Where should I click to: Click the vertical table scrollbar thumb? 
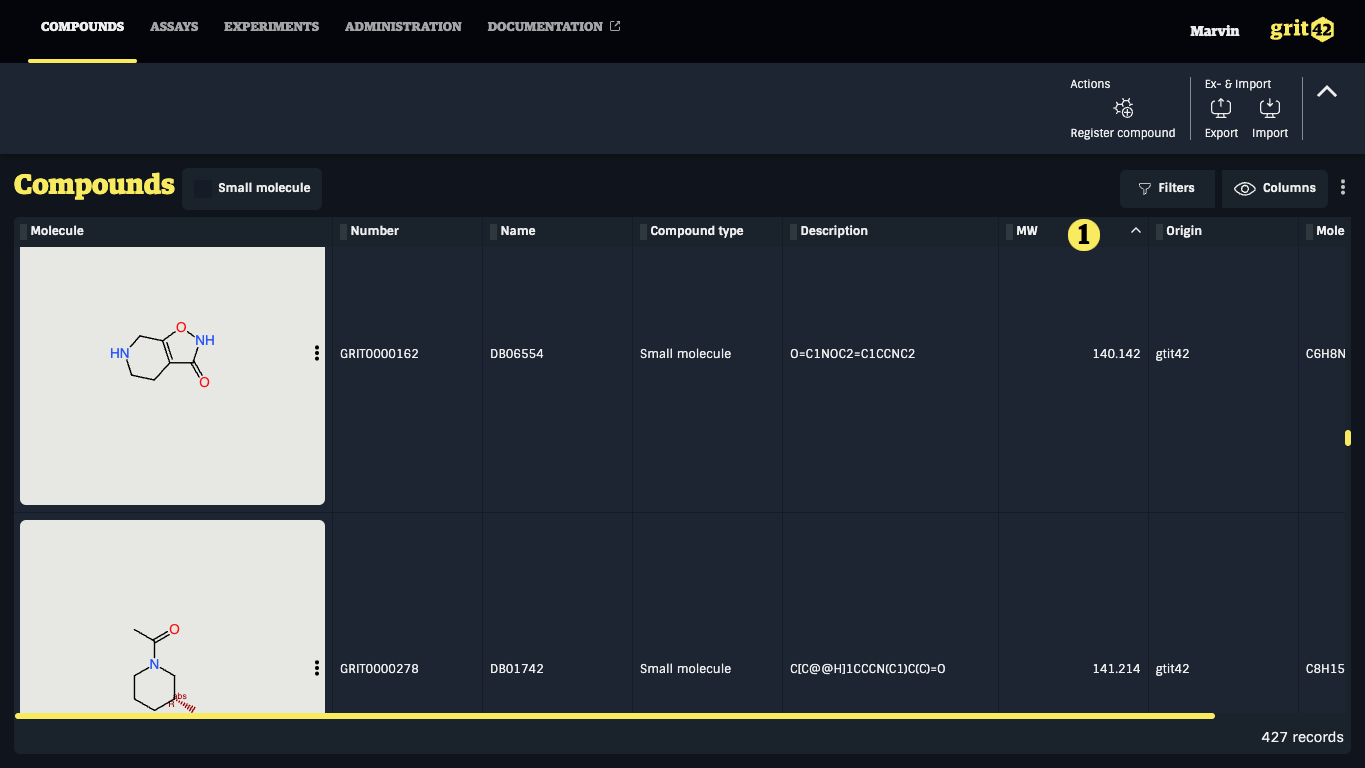[1348, 438]
